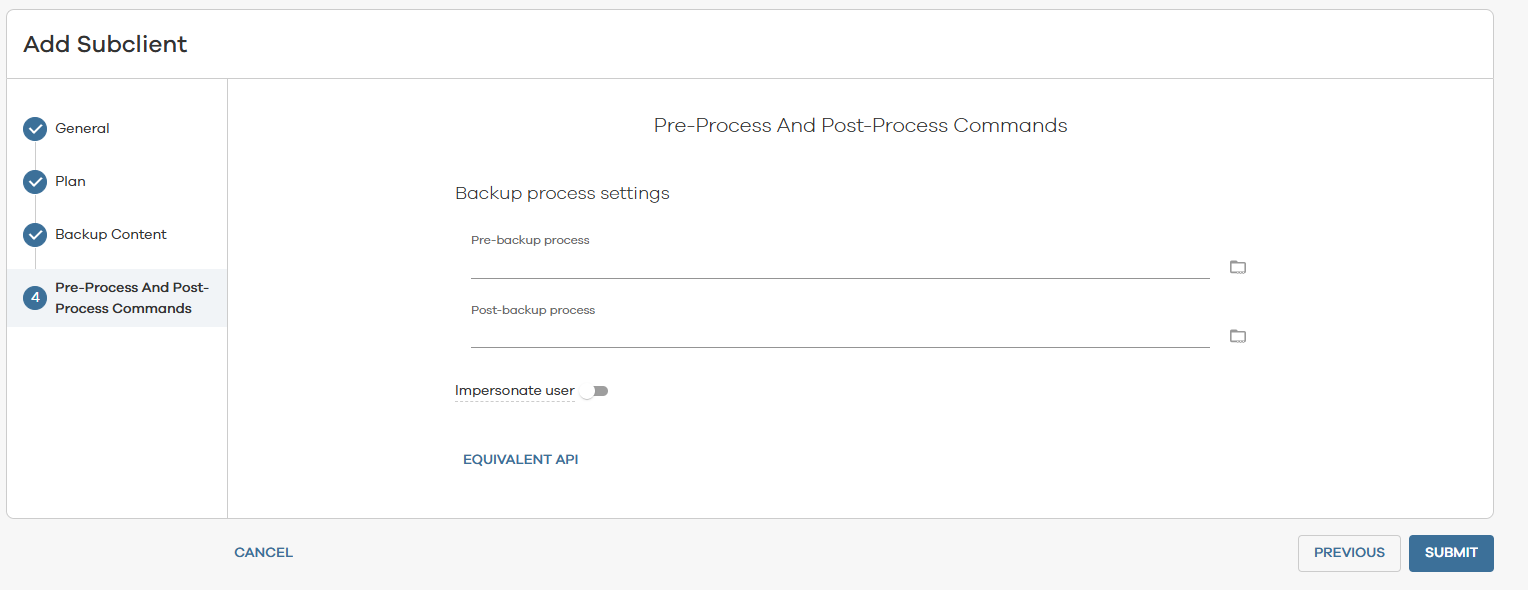The width and height of the screenshot is (1528, 590).
Task: Select Pre-Process And Post-Process Commands step
Action: pos(131,298)
